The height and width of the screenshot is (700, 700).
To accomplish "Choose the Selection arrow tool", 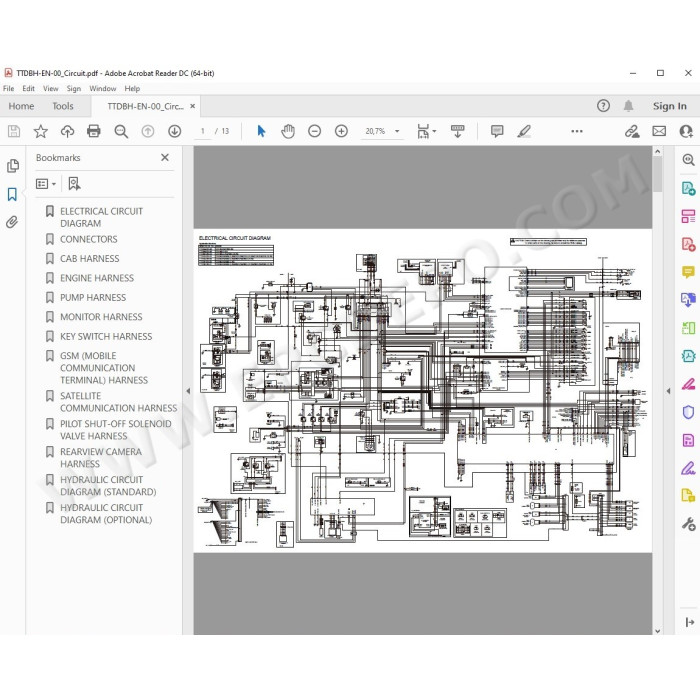I will pyautogui.click(x=262, y=131).
